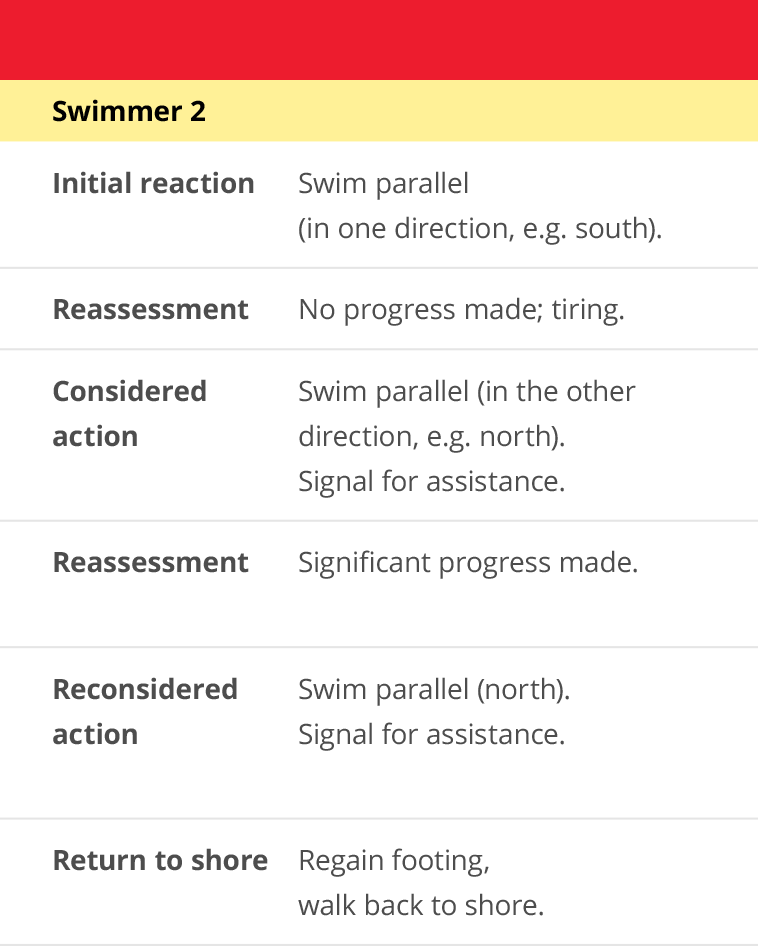Click '(in one direction, e.g. south)' text
This screenshot has height=946, width=758.
[480, 229]
